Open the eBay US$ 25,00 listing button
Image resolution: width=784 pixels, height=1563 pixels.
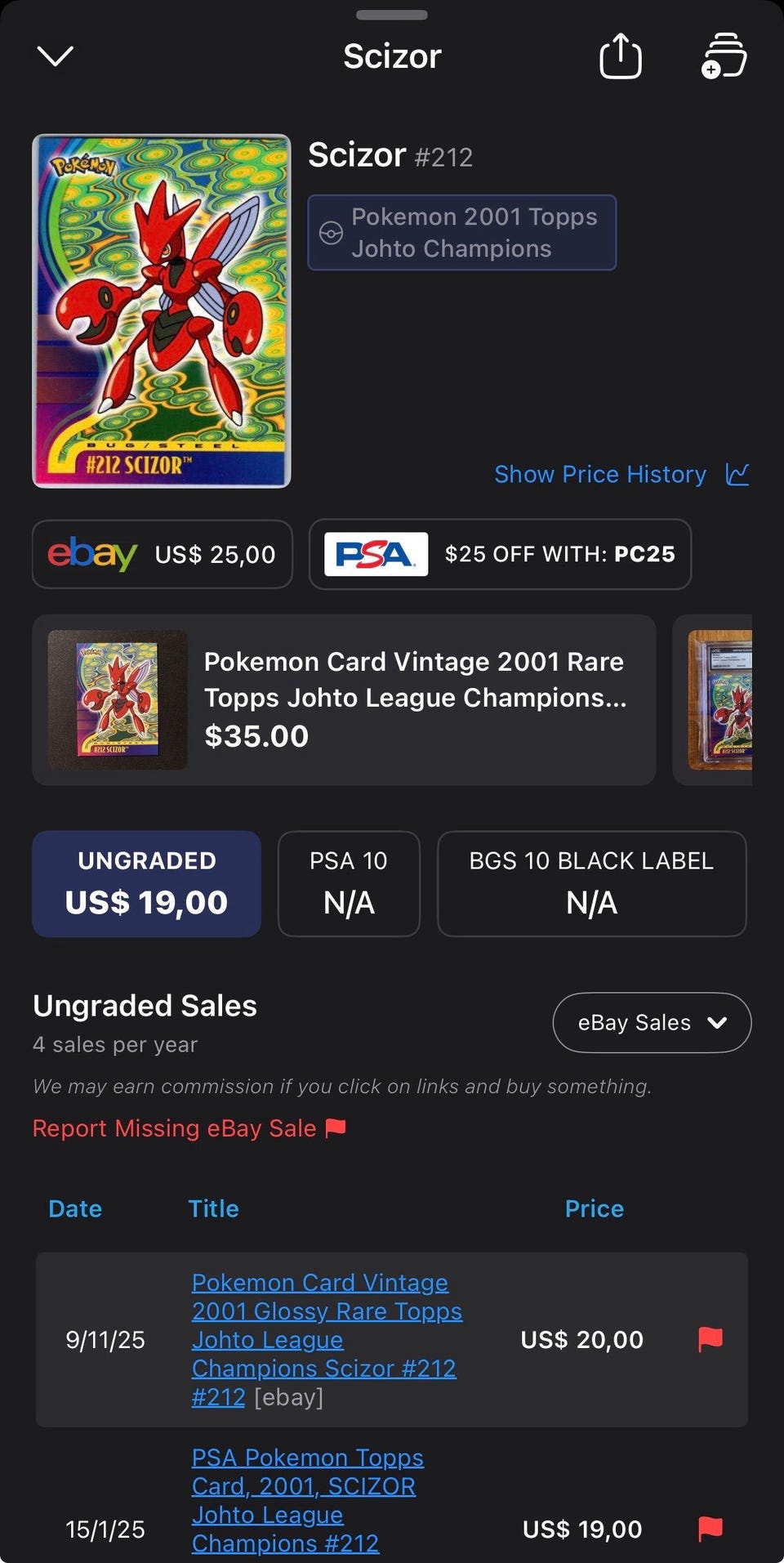click(x=163, y=554)
